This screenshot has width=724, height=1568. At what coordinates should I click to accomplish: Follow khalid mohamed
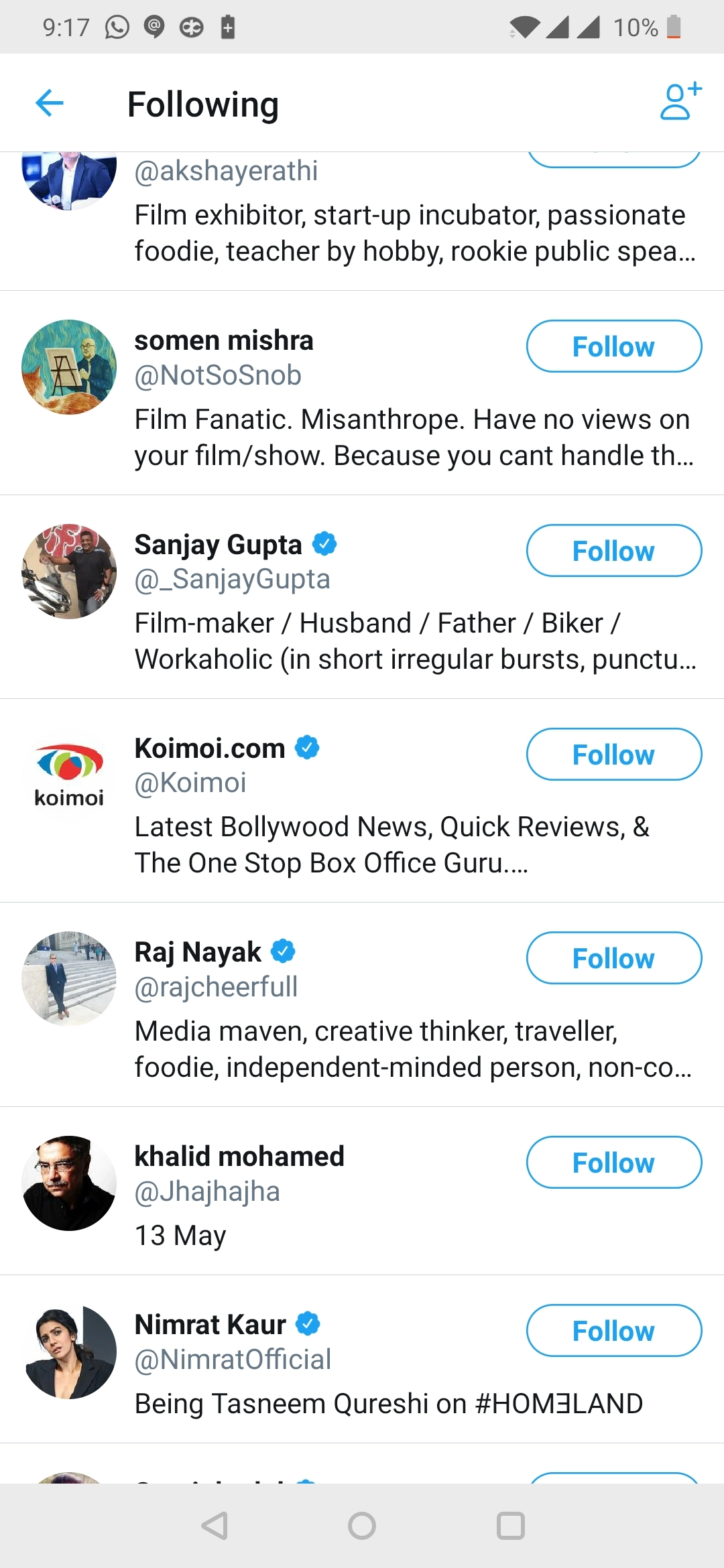[x=613, y=1163]
